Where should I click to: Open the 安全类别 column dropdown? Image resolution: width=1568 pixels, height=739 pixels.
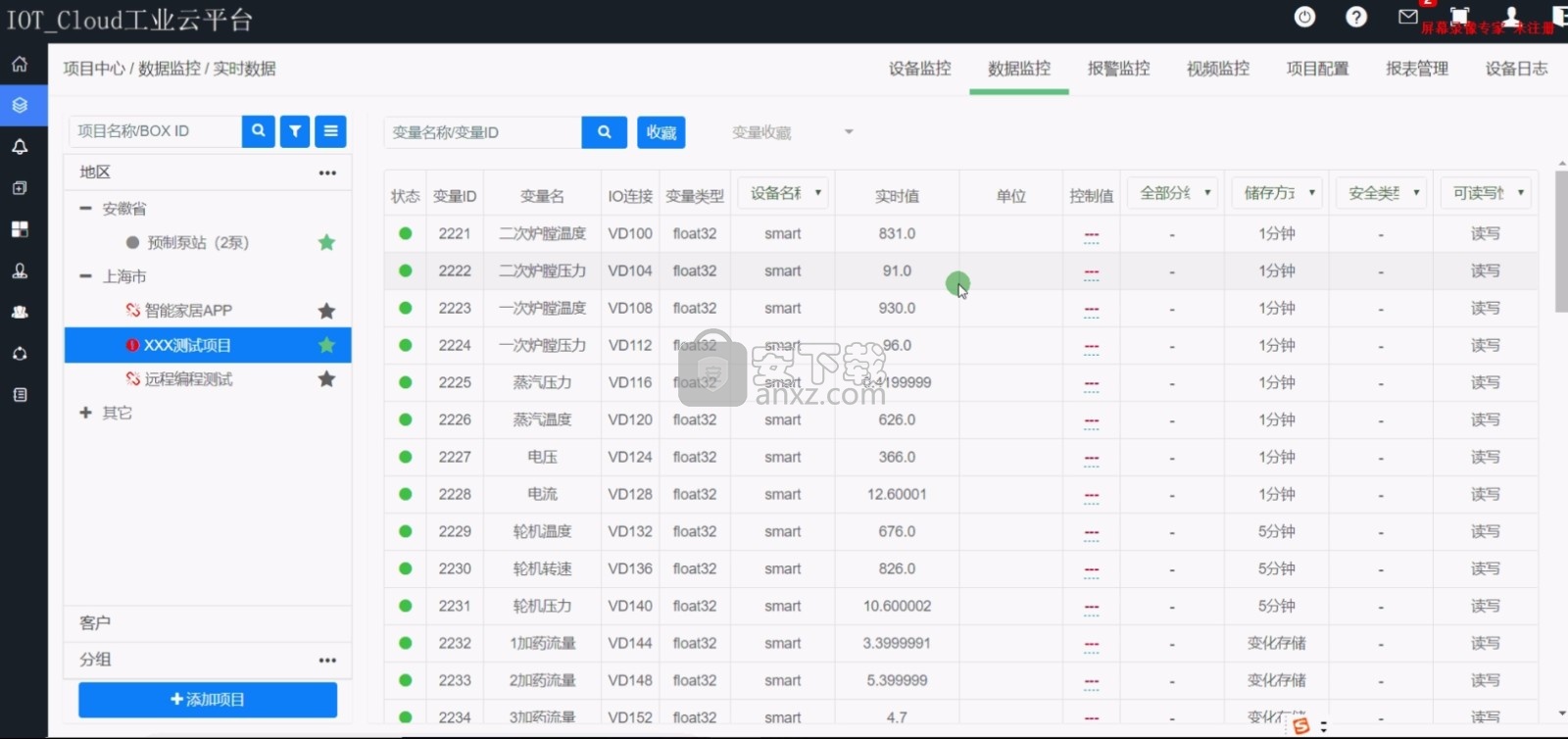1381,193
